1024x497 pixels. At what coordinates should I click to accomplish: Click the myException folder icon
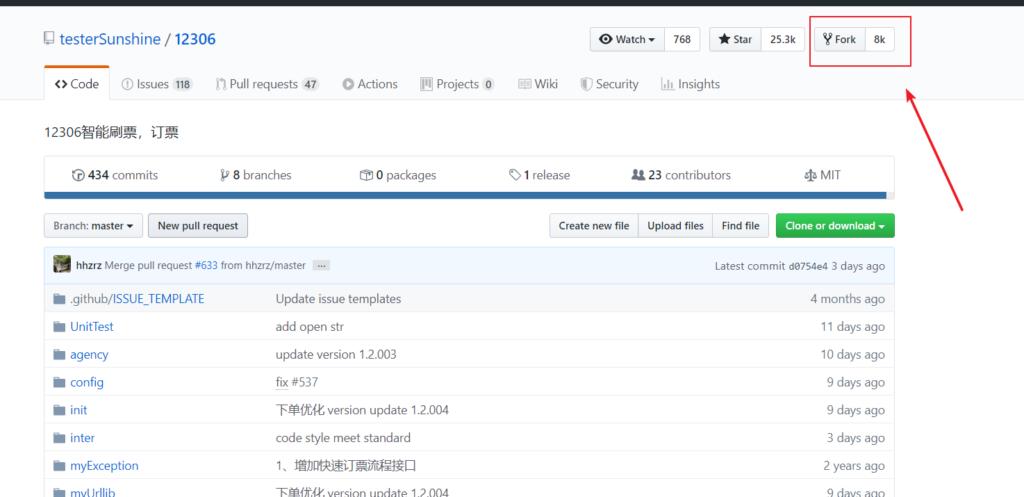point(59,466)
